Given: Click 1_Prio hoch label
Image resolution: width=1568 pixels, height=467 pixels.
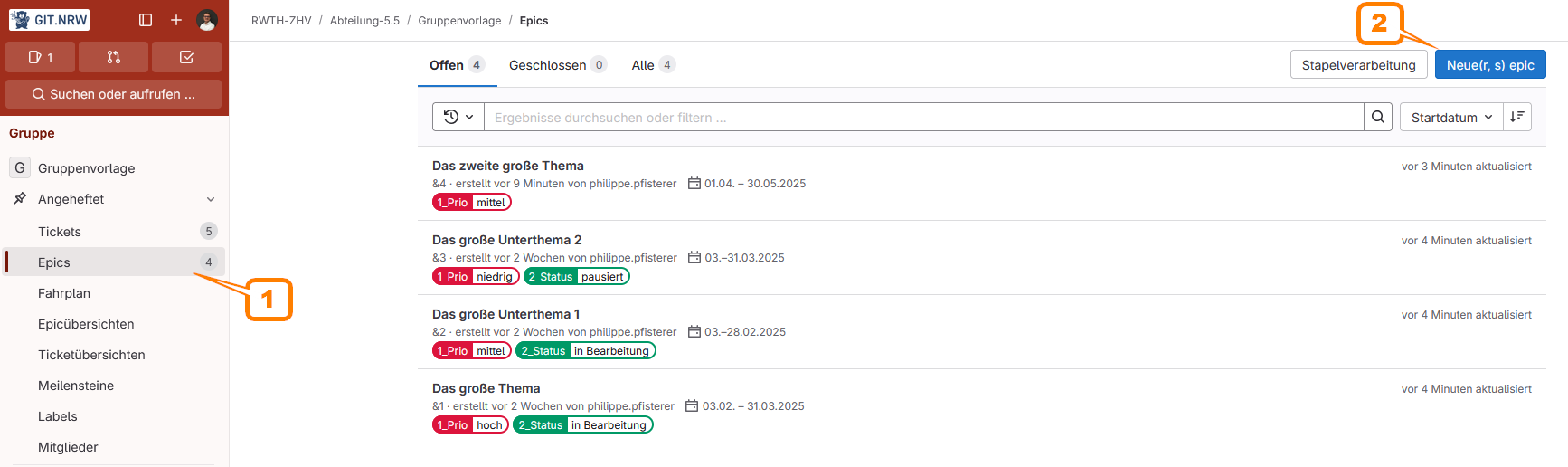Looking at the screenshot, I should [470, 425].
